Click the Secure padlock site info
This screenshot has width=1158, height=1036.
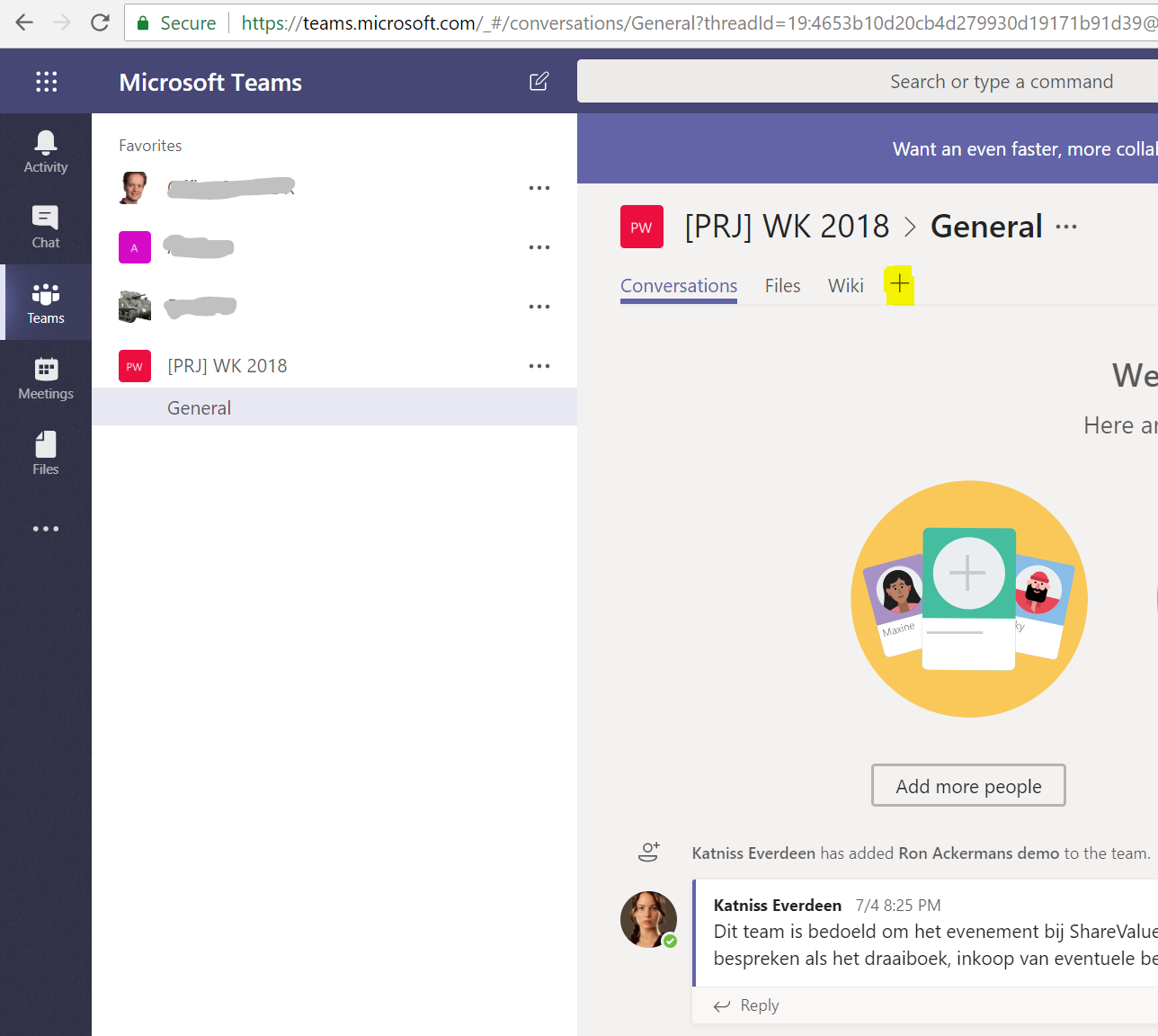click(x=176, y=22)
